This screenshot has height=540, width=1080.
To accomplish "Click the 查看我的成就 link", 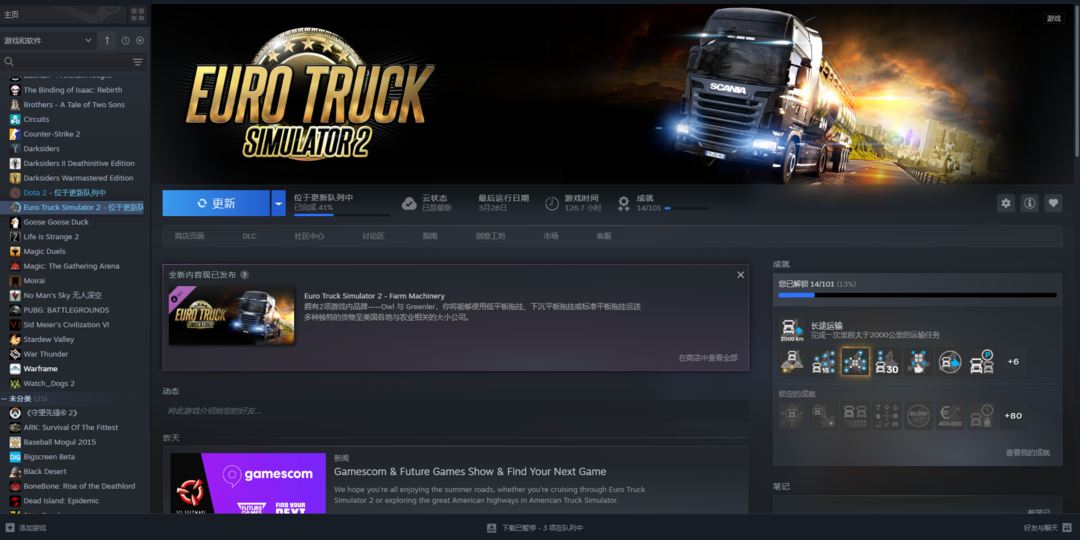I will click(x=1028, y=453).
